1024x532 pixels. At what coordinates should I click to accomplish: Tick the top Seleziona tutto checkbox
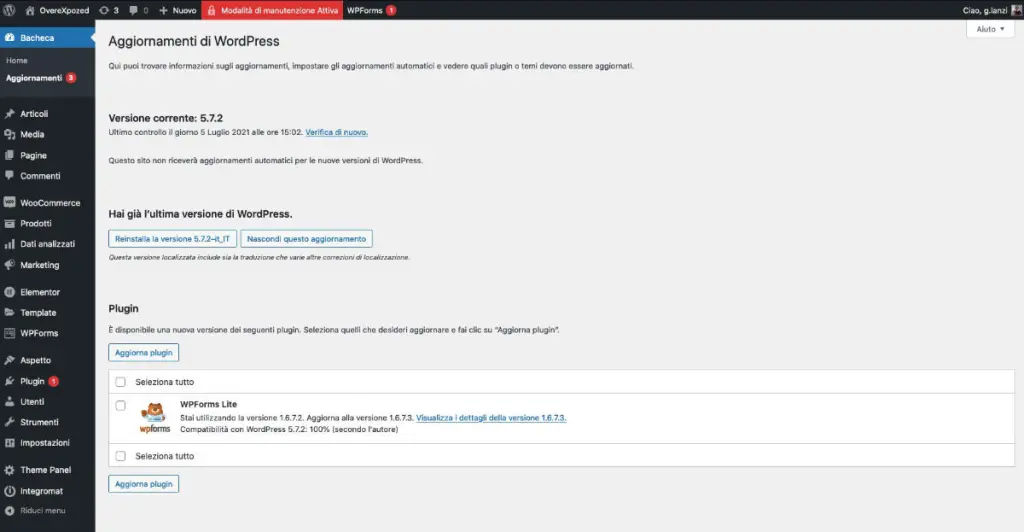click(120, 382)
